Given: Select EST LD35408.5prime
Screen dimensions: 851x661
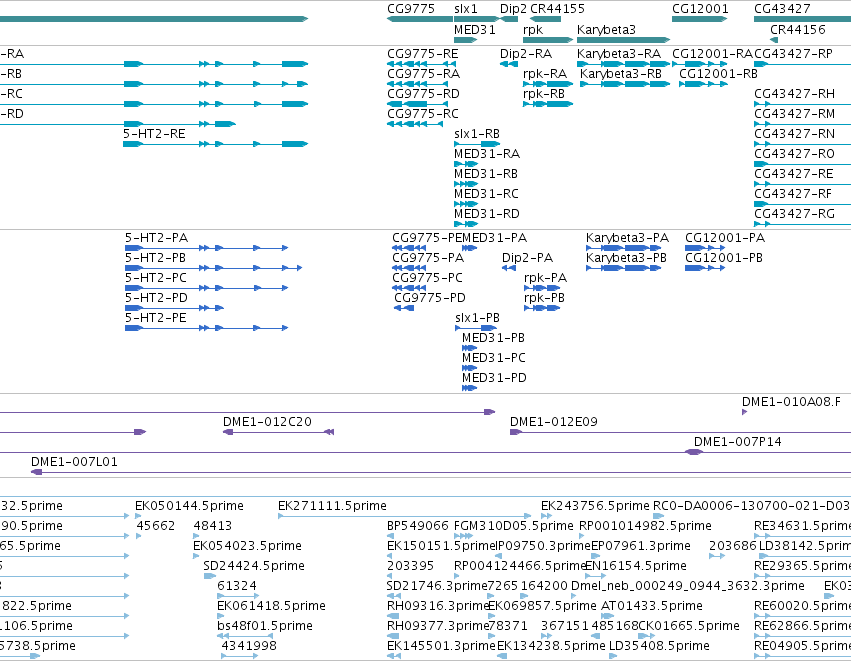Looking at the screenshot, I should (x=613, y=656).
